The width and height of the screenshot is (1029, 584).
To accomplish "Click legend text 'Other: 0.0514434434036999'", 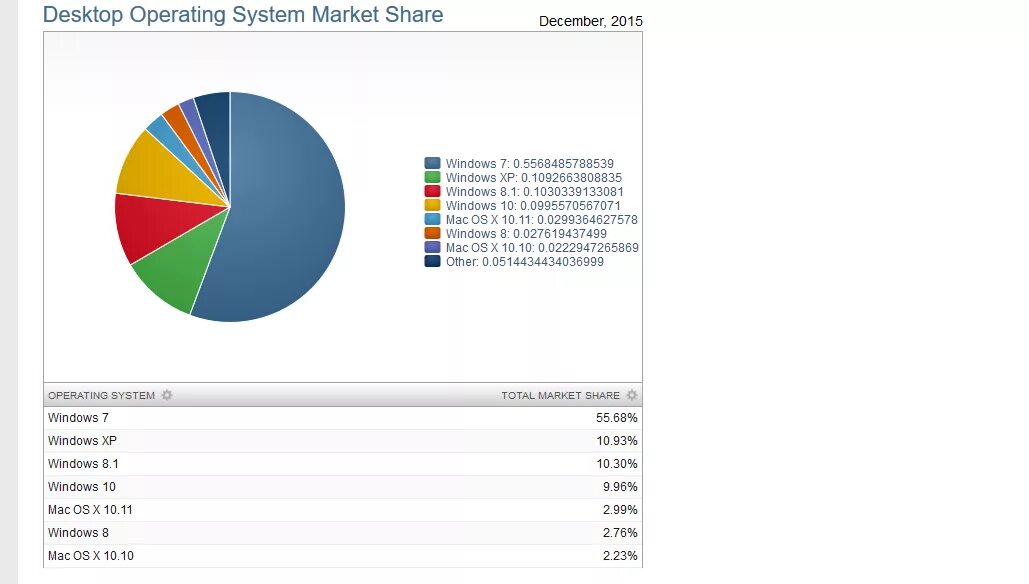I will click(524, 261).
